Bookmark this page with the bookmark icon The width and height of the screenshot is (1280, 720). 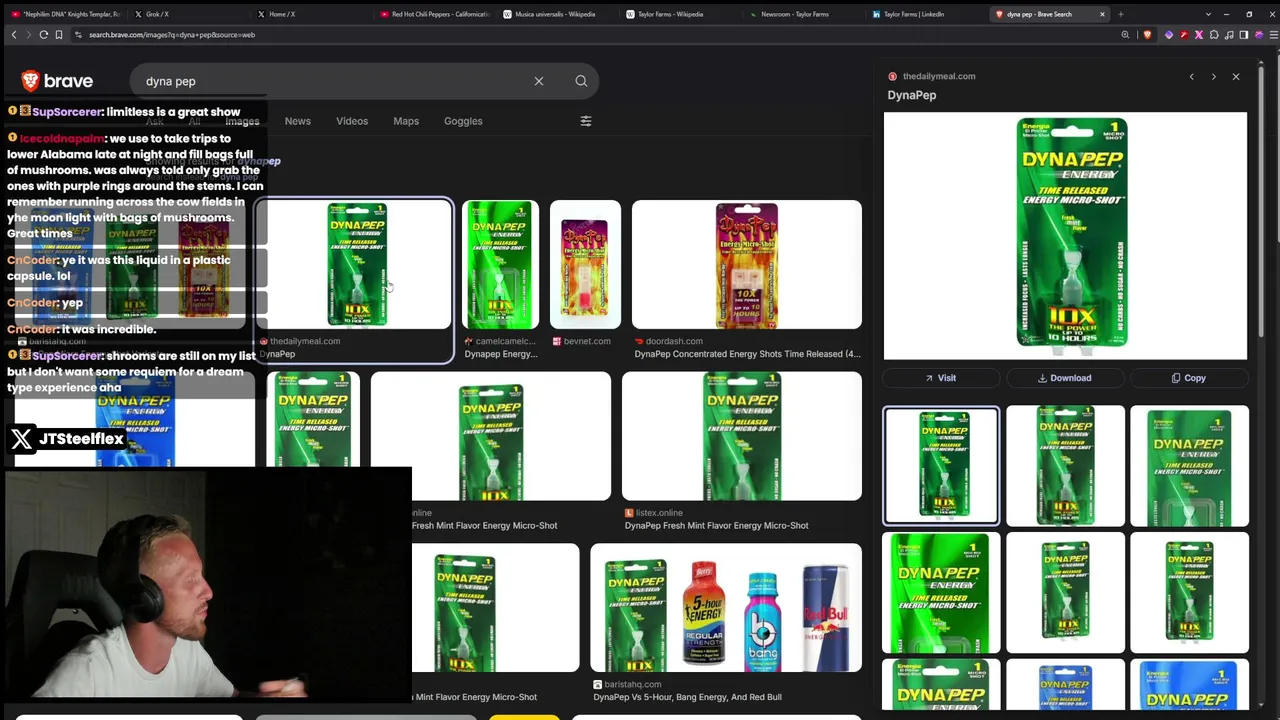point(59,35)
